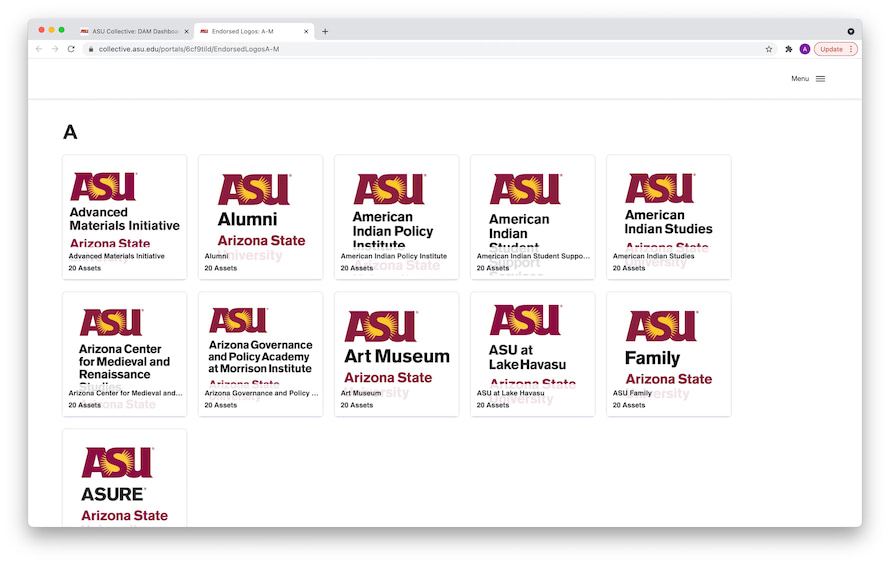Close the Endorsed Logos A-M tab
Viewport: 890px width, 564px height.
[306, 32]
